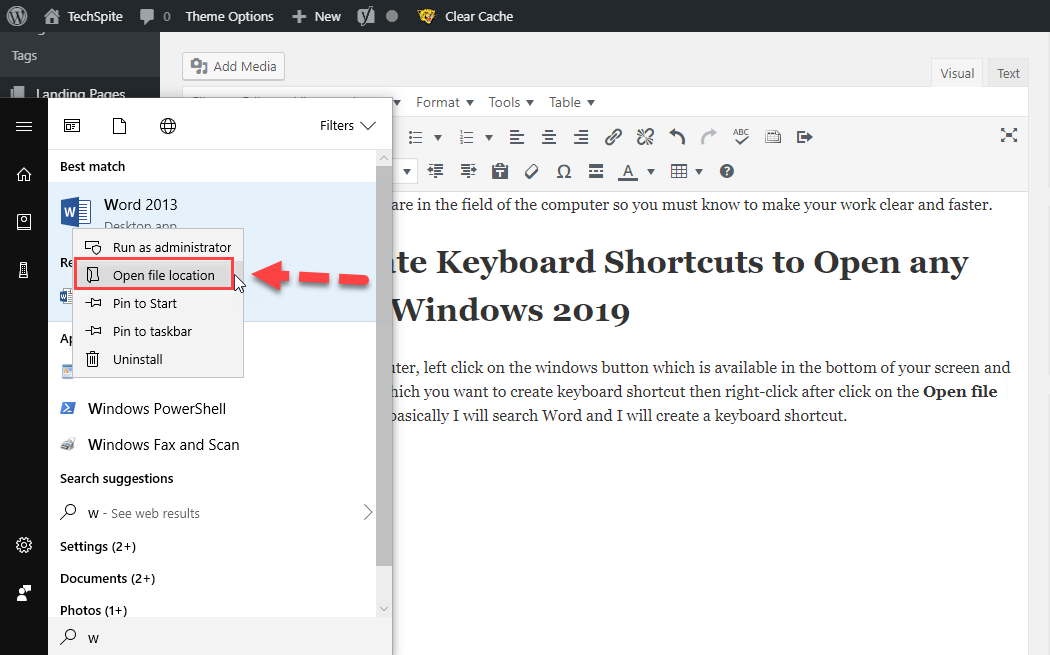This screenshot has width=1050, height=655.
Task: Choose Pin to taskbar in context menu
Action: pos(152,331)
